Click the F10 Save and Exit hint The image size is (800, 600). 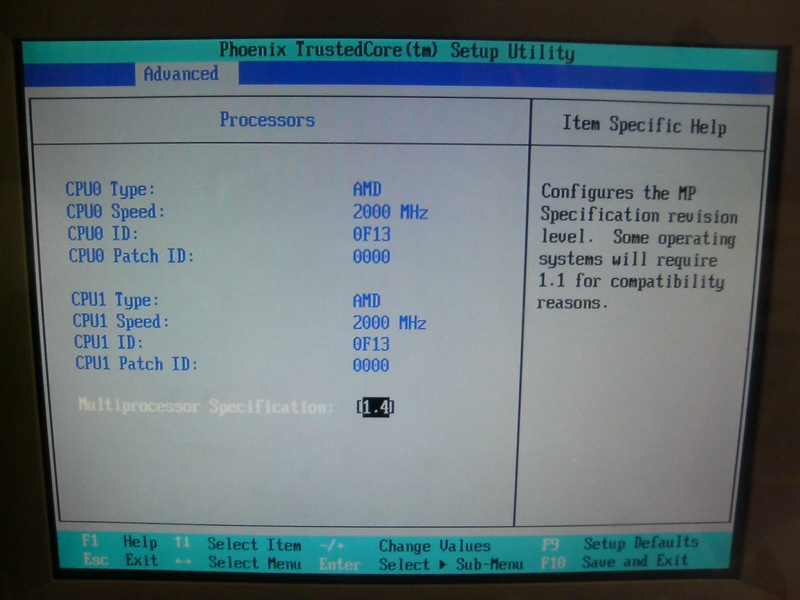614,561
